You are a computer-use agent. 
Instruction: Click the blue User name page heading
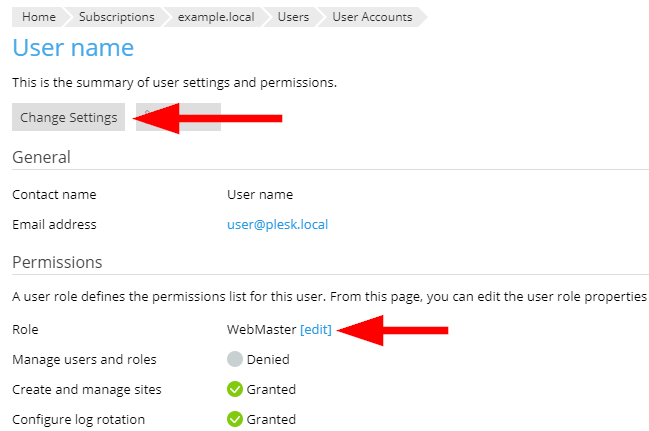[73, 48]
